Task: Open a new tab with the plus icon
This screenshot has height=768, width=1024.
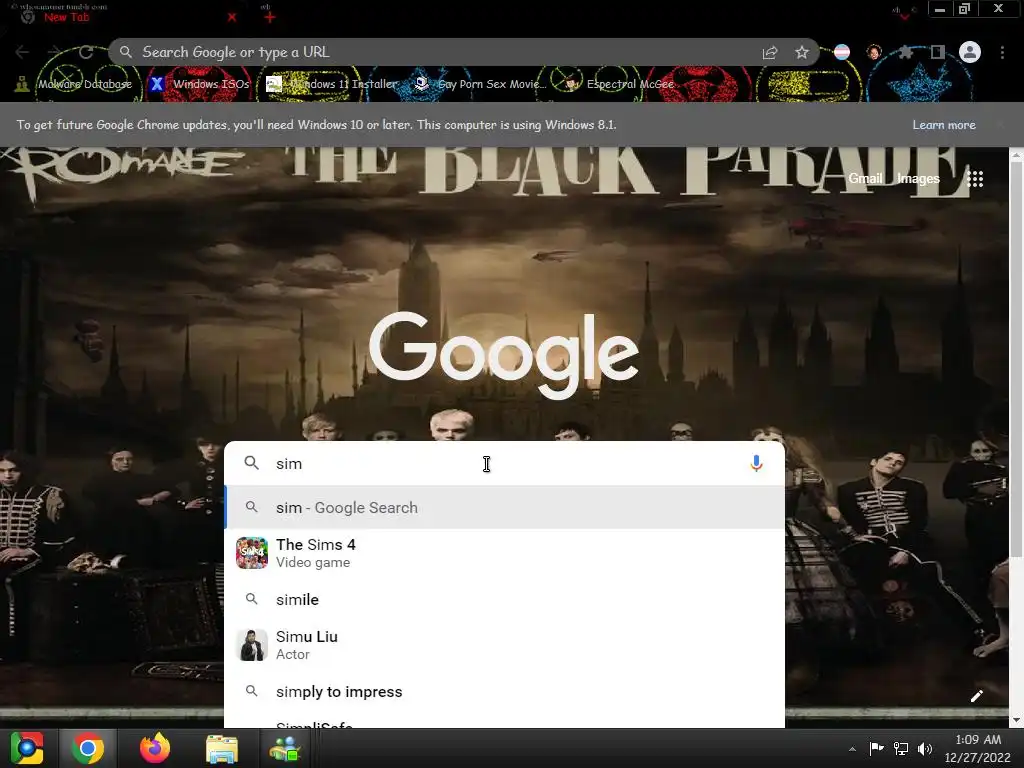Action: 269,18
